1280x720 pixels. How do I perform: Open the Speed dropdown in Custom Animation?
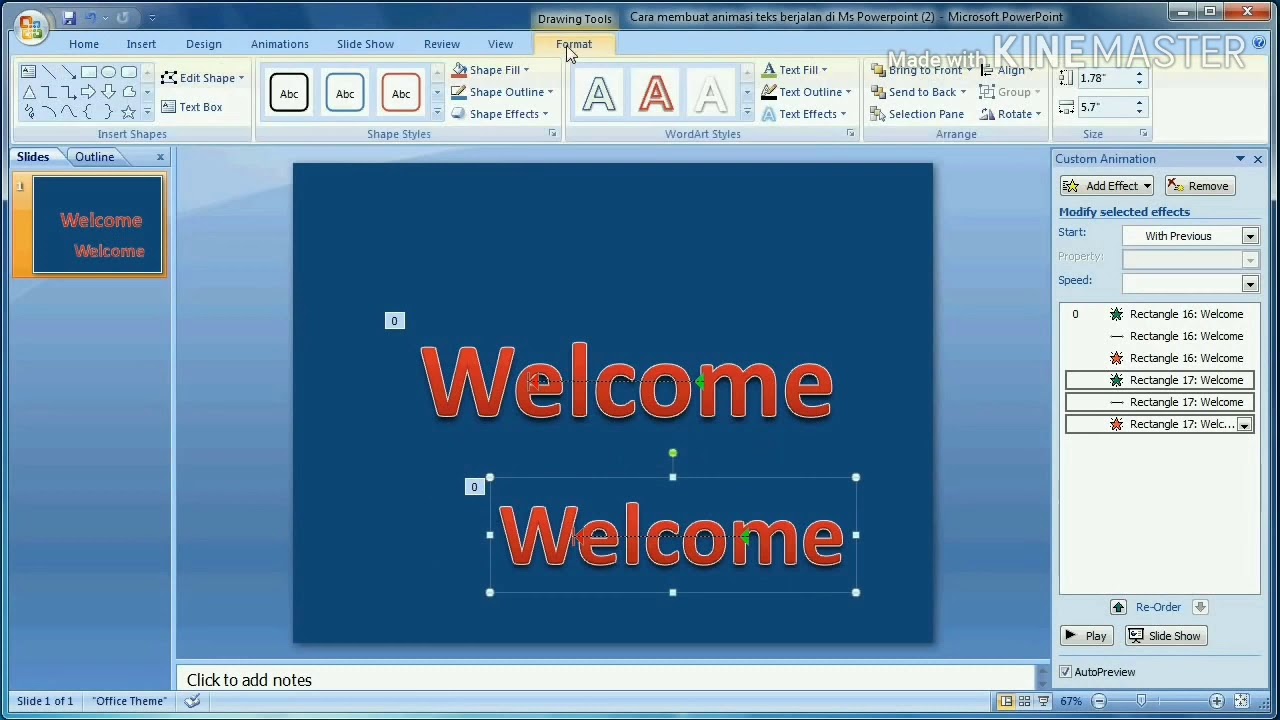click(1250, 284)
